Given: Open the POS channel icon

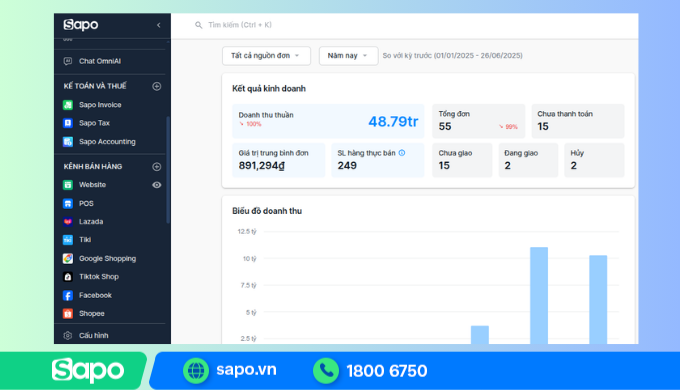Looking at the screenshot, I should point(68,203).
